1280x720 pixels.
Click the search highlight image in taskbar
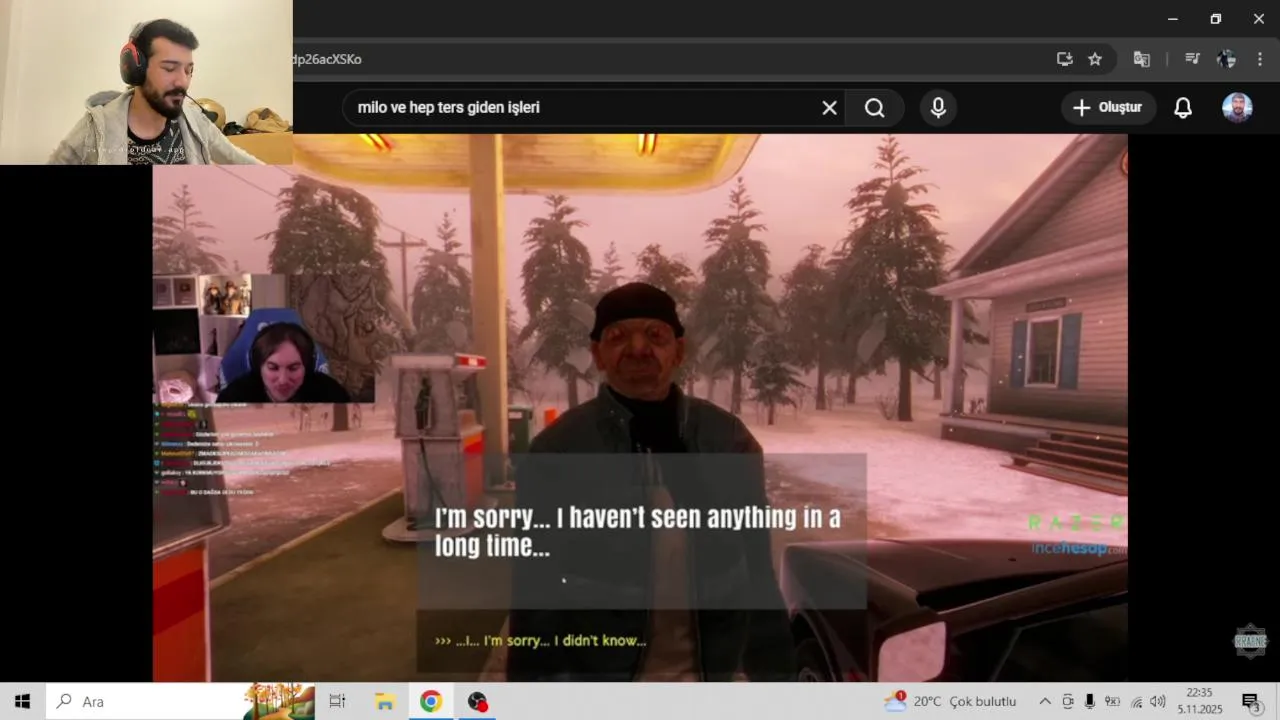click(x=280, y=701)
